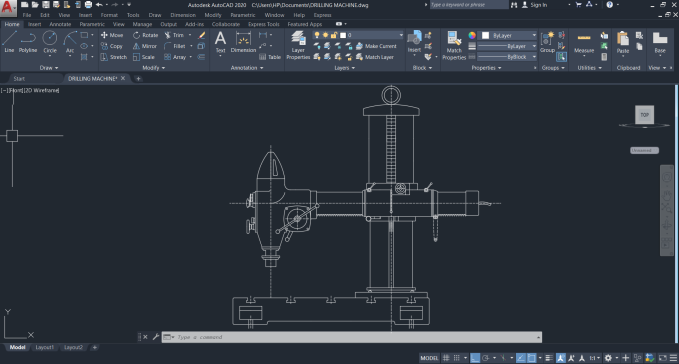Image resolution: width=679 pixels, height=364 pixels.
Task: Toggle layer on/off lightbulb in layer dropdown
Action: pos(317,35)
